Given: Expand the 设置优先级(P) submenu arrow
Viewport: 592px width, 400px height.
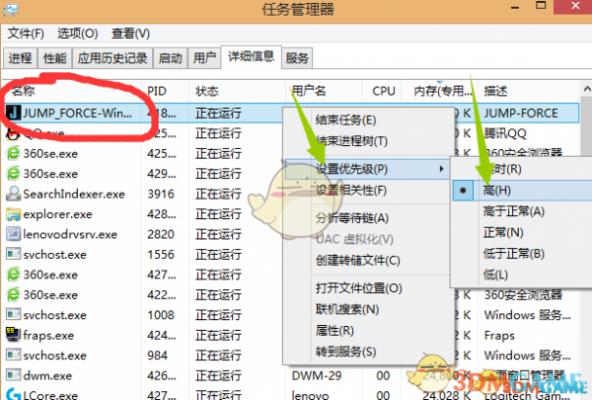Looking at the screenshot, I should pyautogui.click(x=441, y=168).
